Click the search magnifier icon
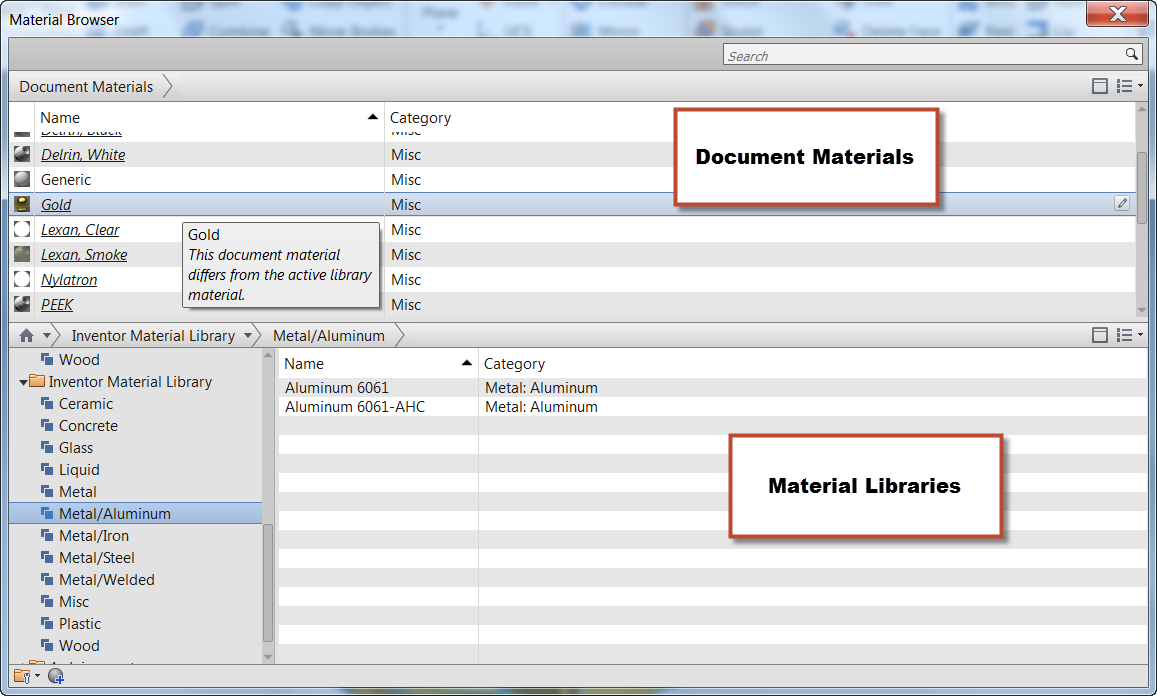1157x696 pixels. [x=1131, y=55]
